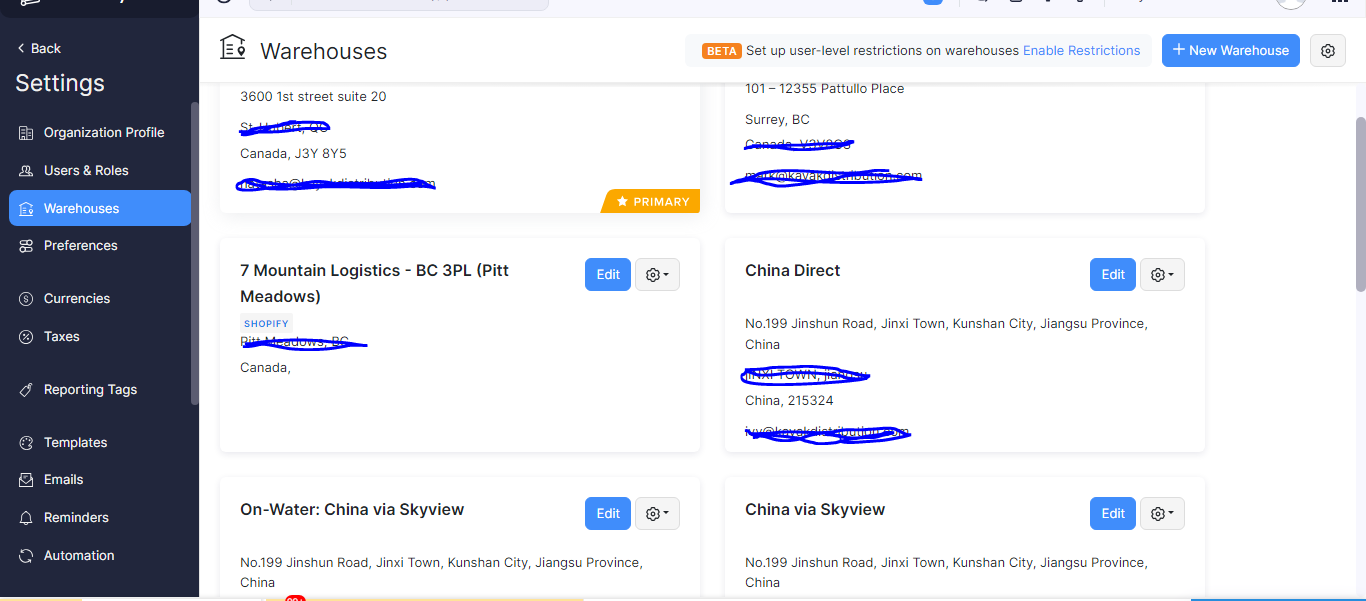This screenshot has height=601, width=1366.
Task: Click the Users & Roles sidebar icon
Action: [x=26, y=171]
